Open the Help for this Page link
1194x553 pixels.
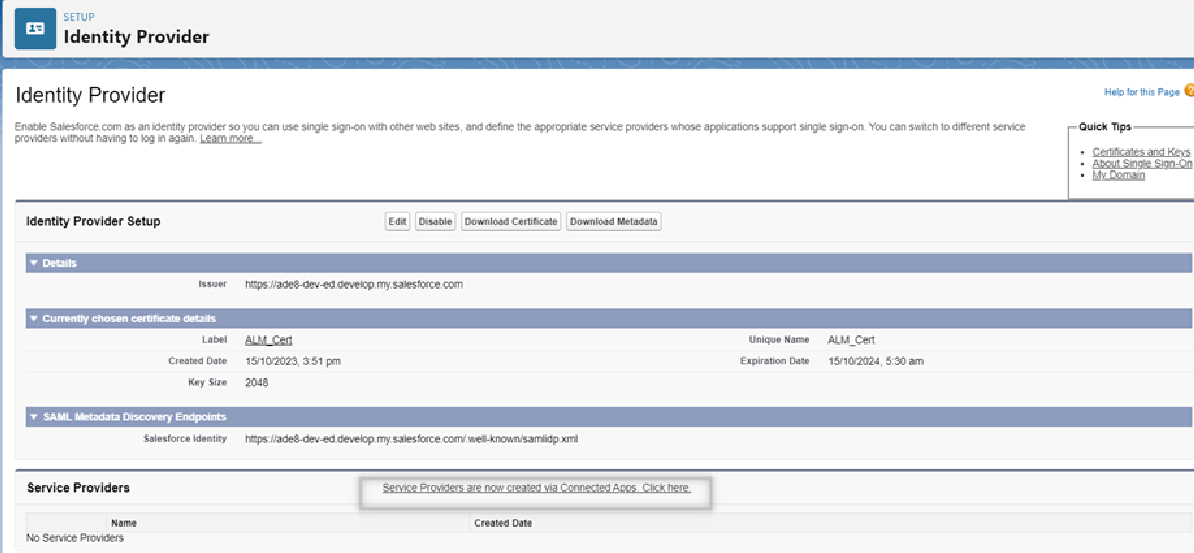[x=1141, y=92]
